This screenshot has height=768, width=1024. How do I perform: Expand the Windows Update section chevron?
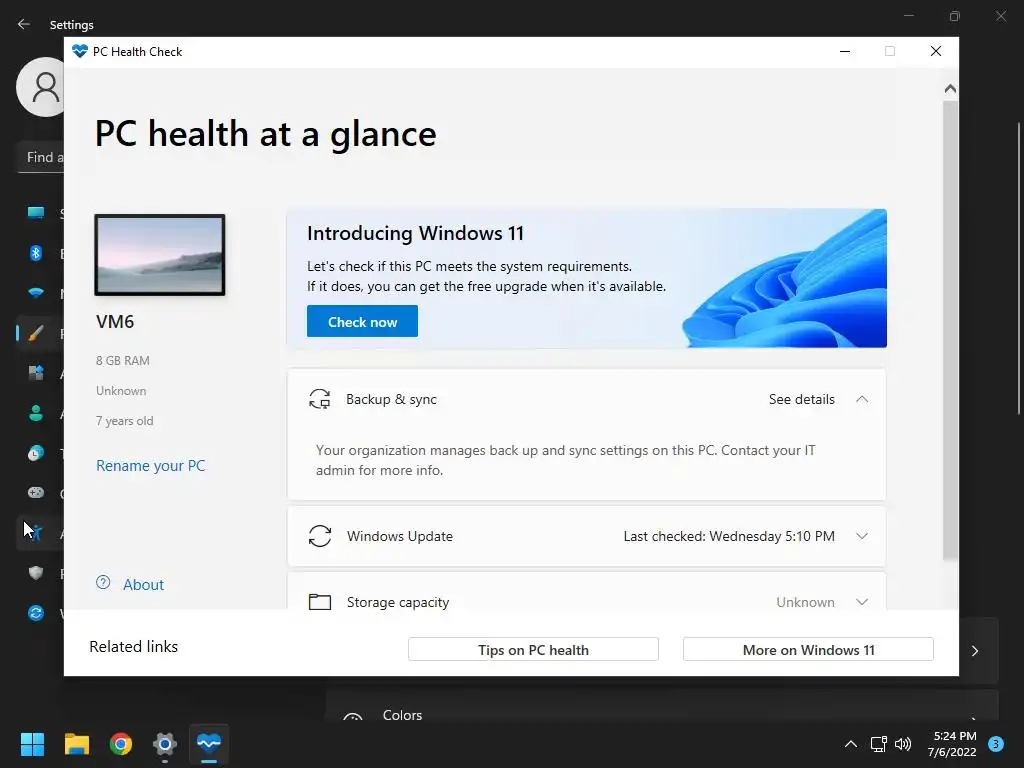862,536
